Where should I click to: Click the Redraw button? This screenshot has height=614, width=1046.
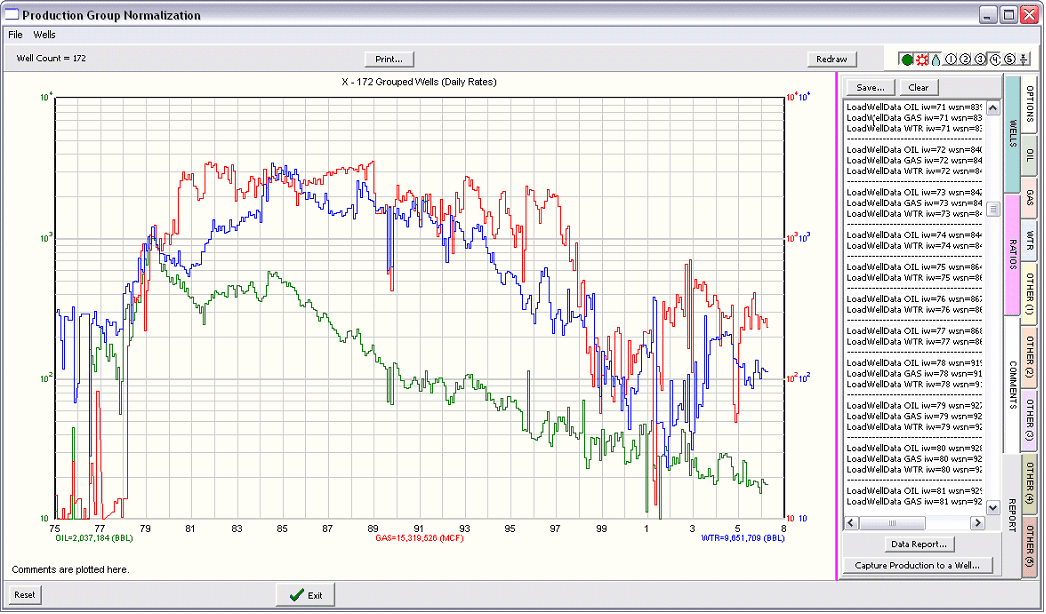click(x=832, y=58)
